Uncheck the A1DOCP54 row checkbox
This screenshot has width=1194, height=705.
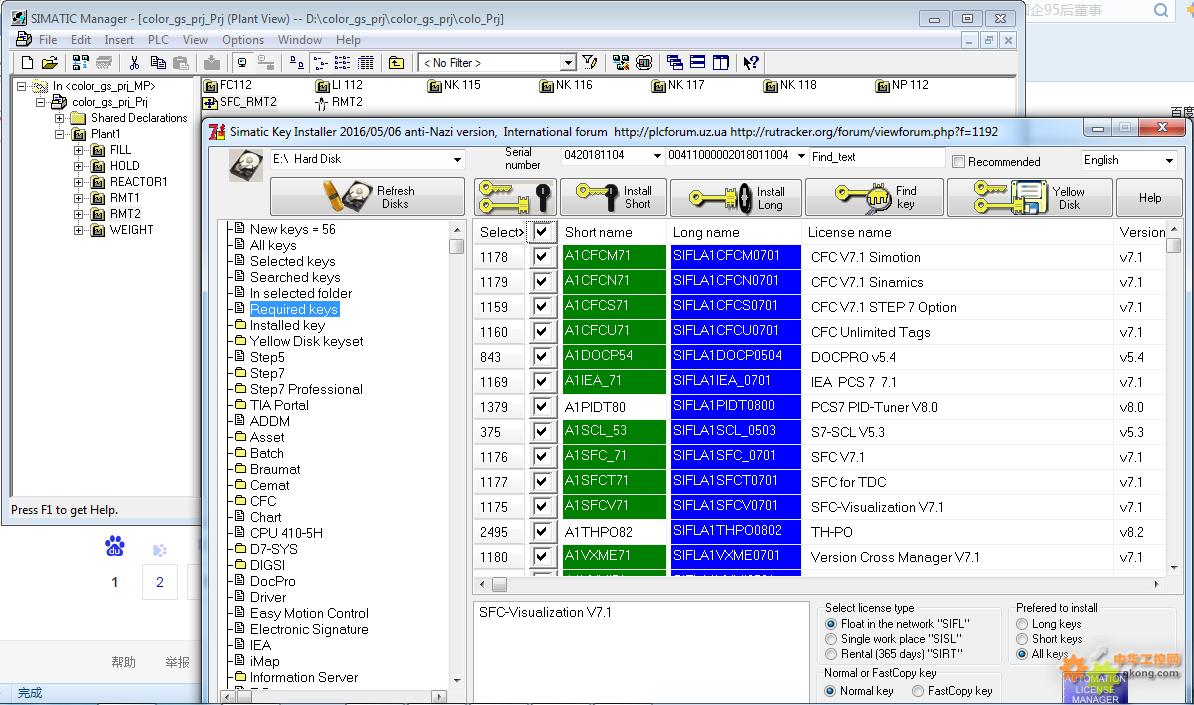(541, 356)
